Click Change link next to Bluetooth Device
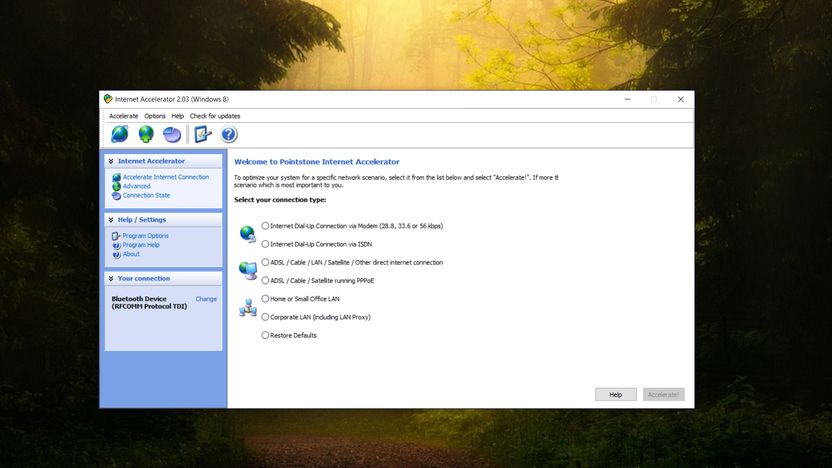This screenshot has height=468, width=832. click(206, 299)
